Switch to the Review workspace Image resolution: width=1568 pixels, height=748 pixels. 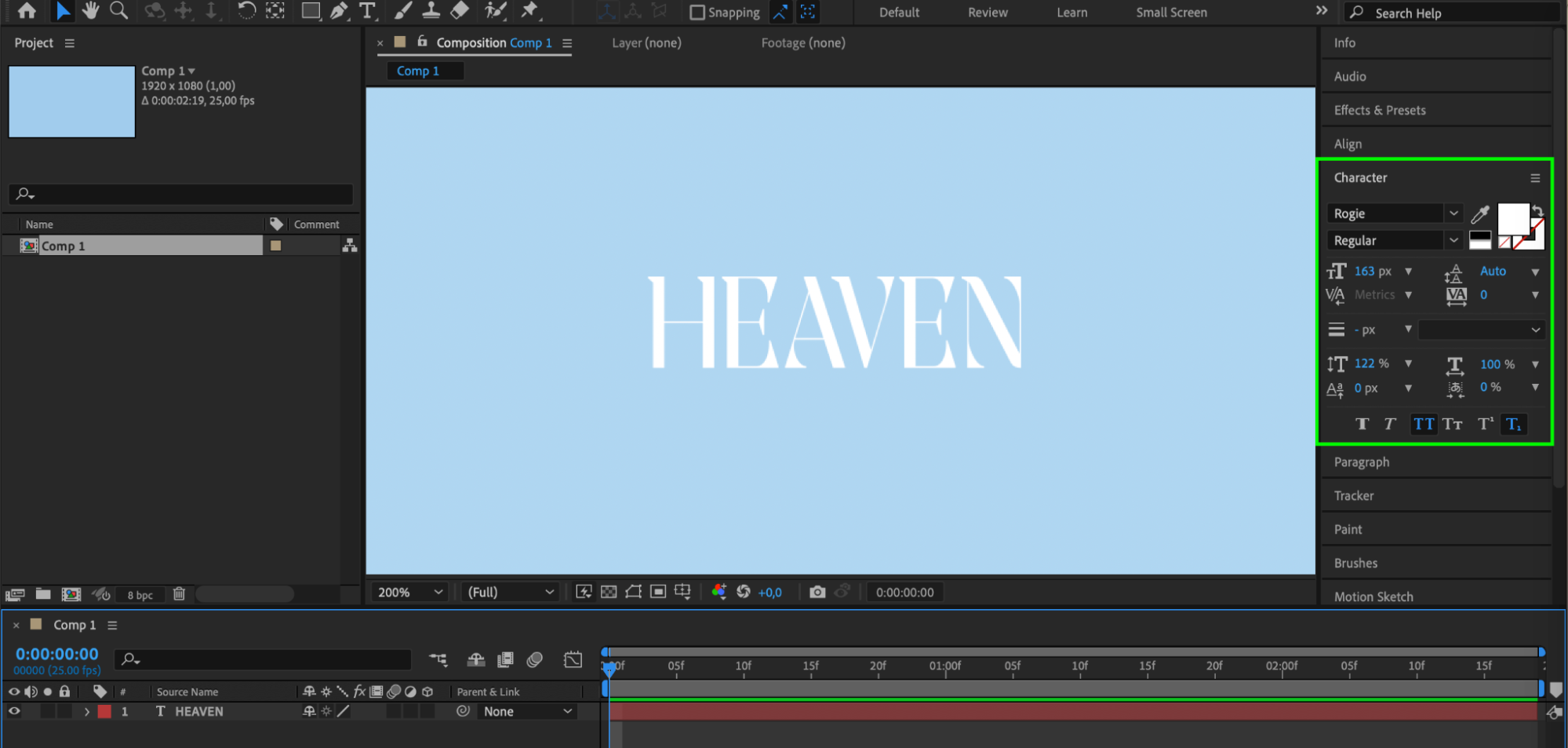coord(988,13)
